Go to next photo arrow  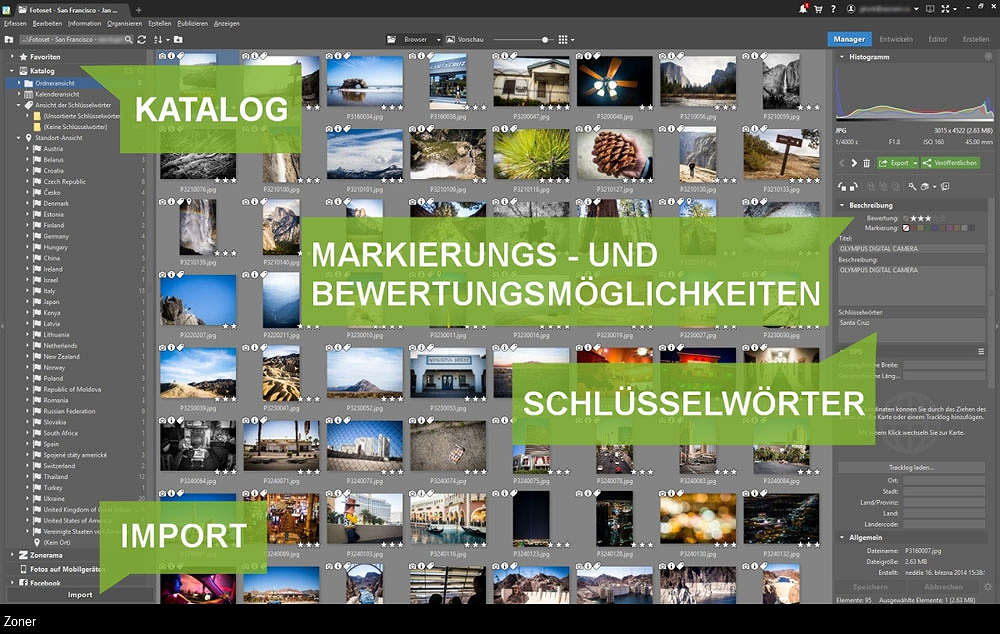853,163
